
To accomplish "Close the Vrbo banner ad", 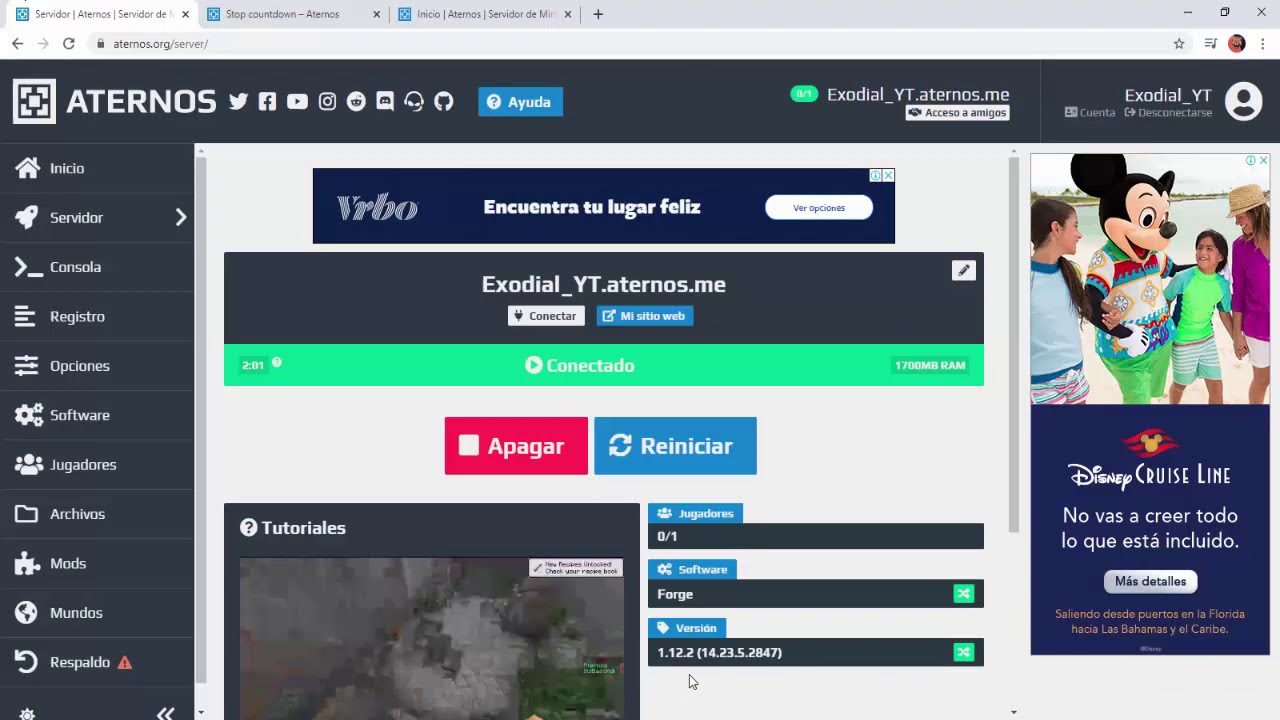I will [x=888, y=175].
